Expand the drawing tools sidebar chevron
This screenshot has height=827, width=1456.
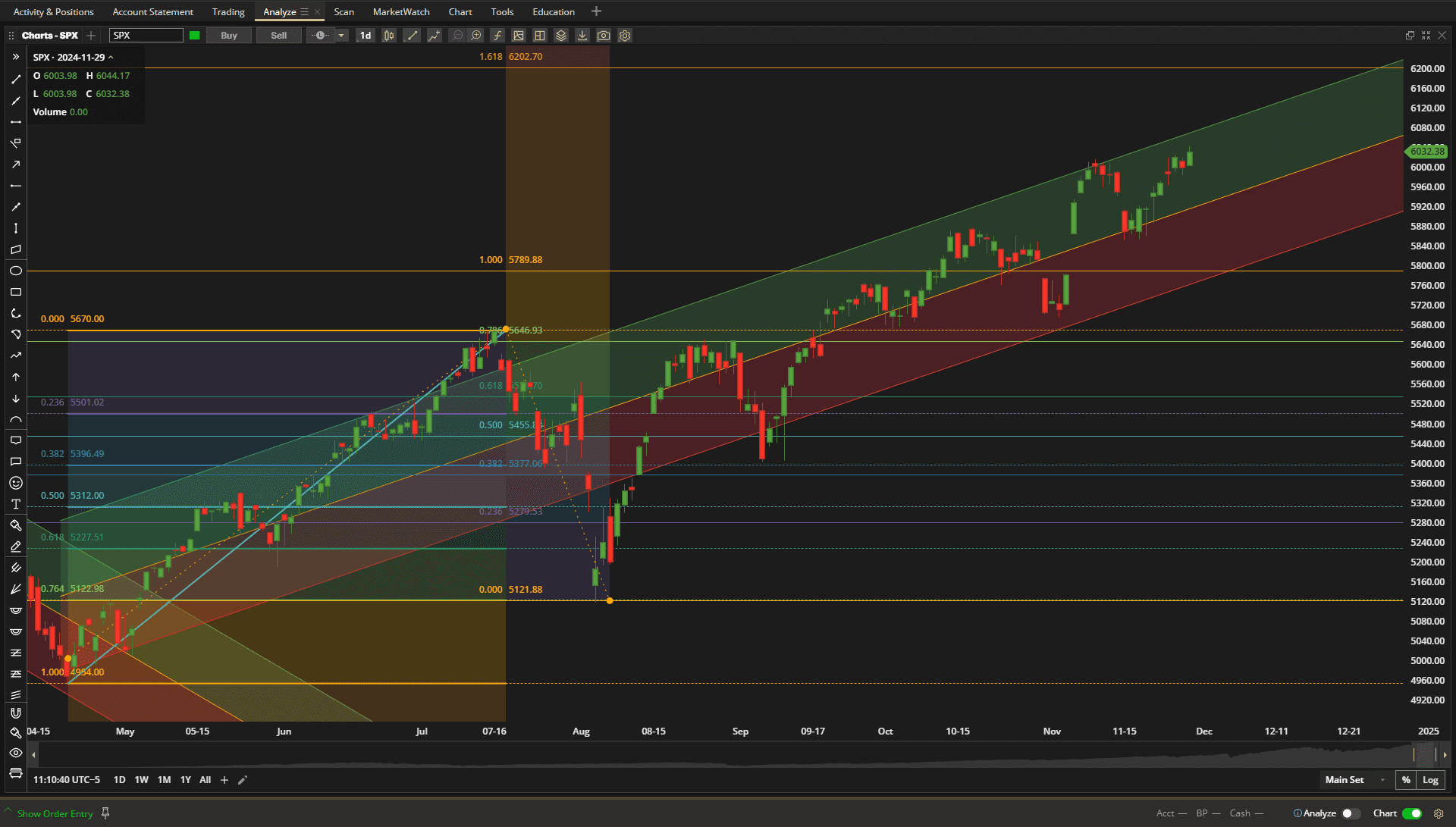(x=15, y=57)
